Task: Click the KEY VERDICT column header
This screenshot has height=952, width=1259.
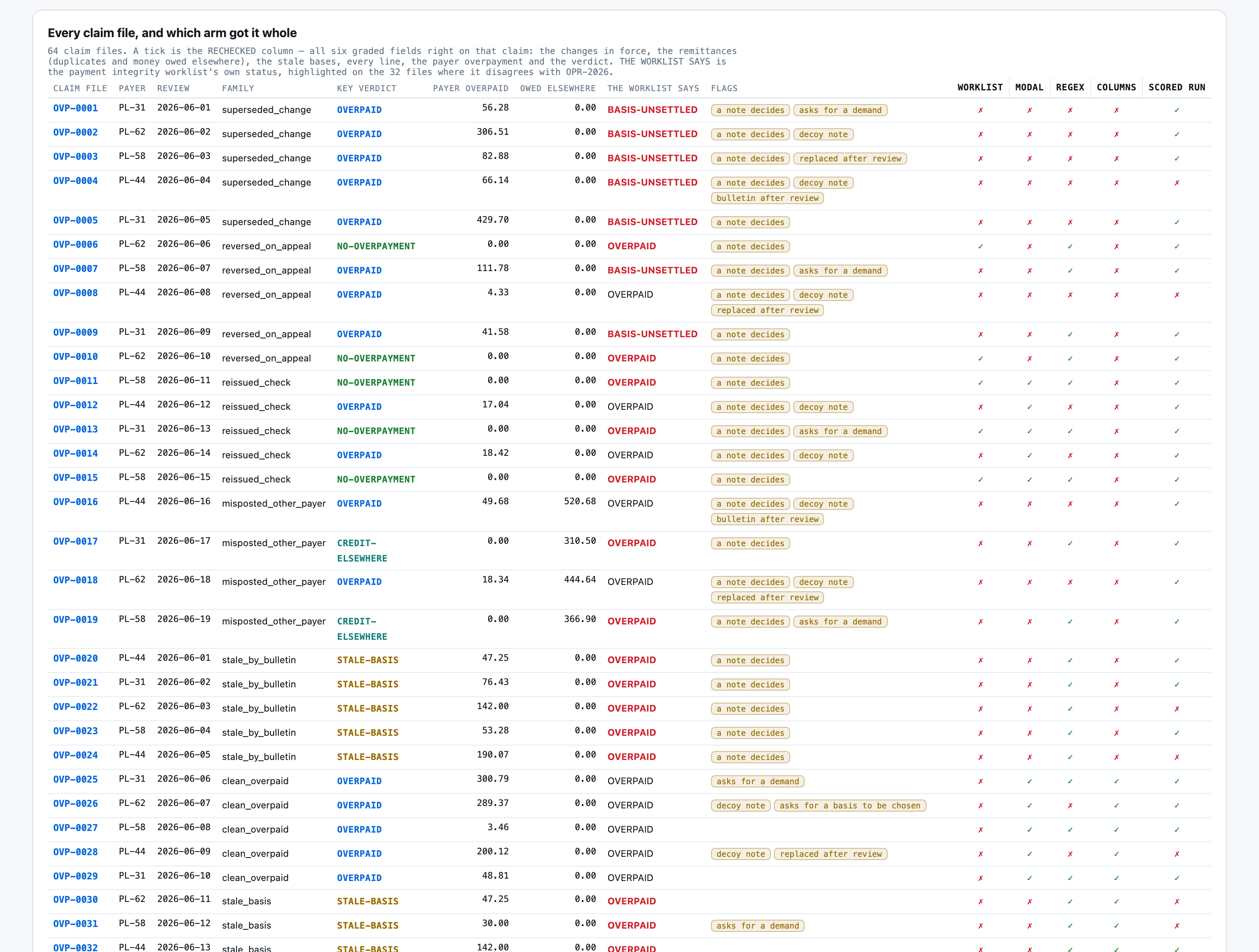Action: (366, 88)
